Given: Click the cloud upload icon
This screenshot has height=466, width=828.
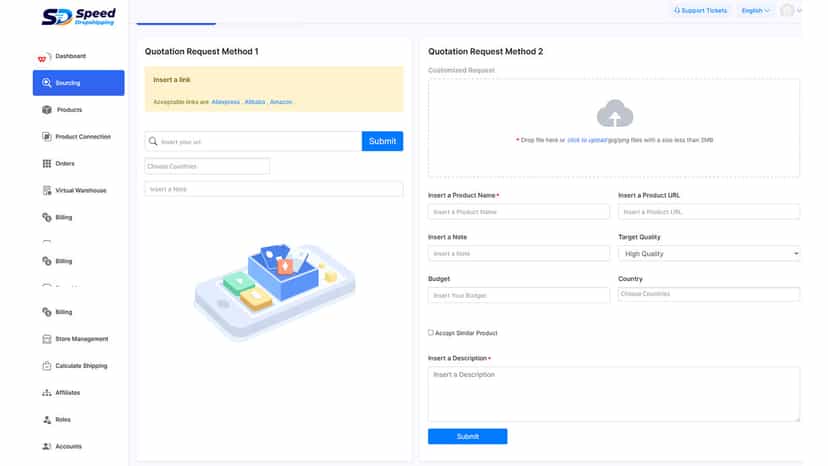Looking at the screenshot, I should 615,113.
